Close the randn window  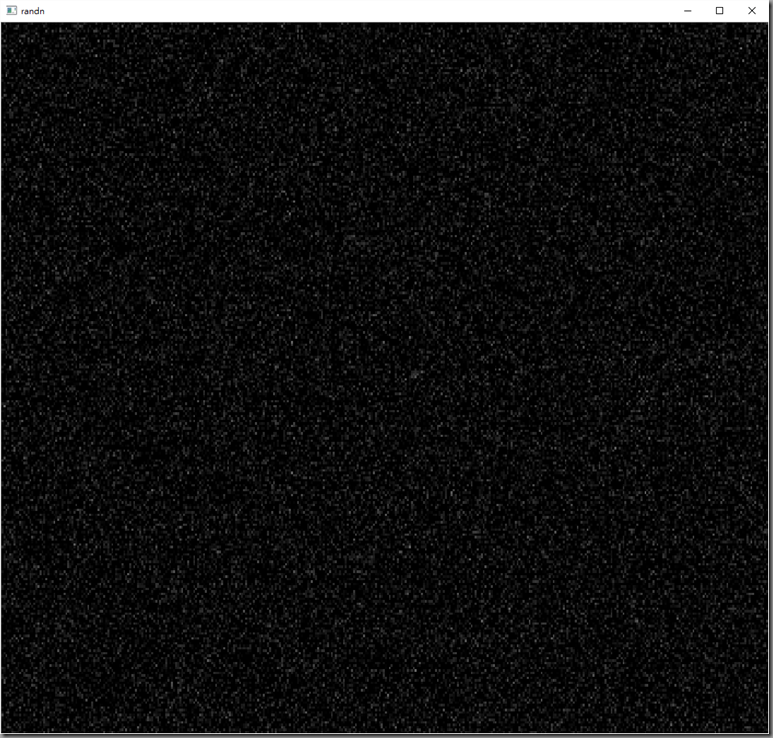point(752,10)
